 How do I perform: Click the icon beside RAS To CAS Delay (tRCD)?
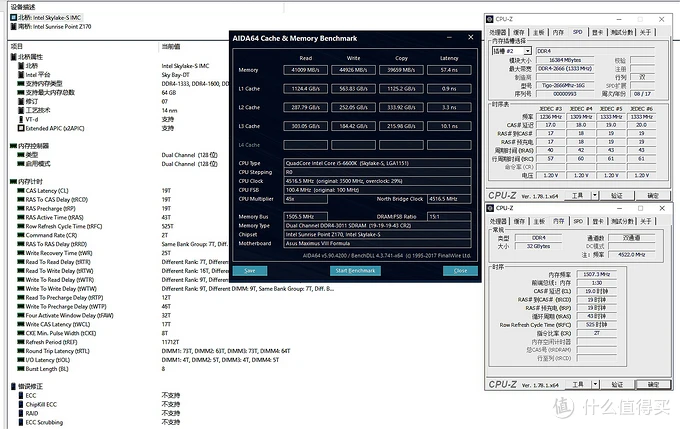(x=21, y=200)
